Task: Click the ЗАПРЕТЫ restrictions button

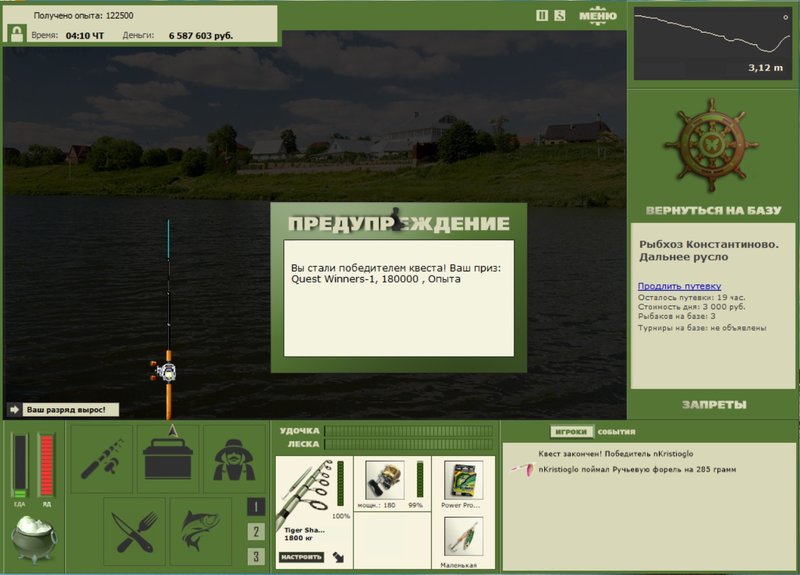Action: click(x=714, y=405)
